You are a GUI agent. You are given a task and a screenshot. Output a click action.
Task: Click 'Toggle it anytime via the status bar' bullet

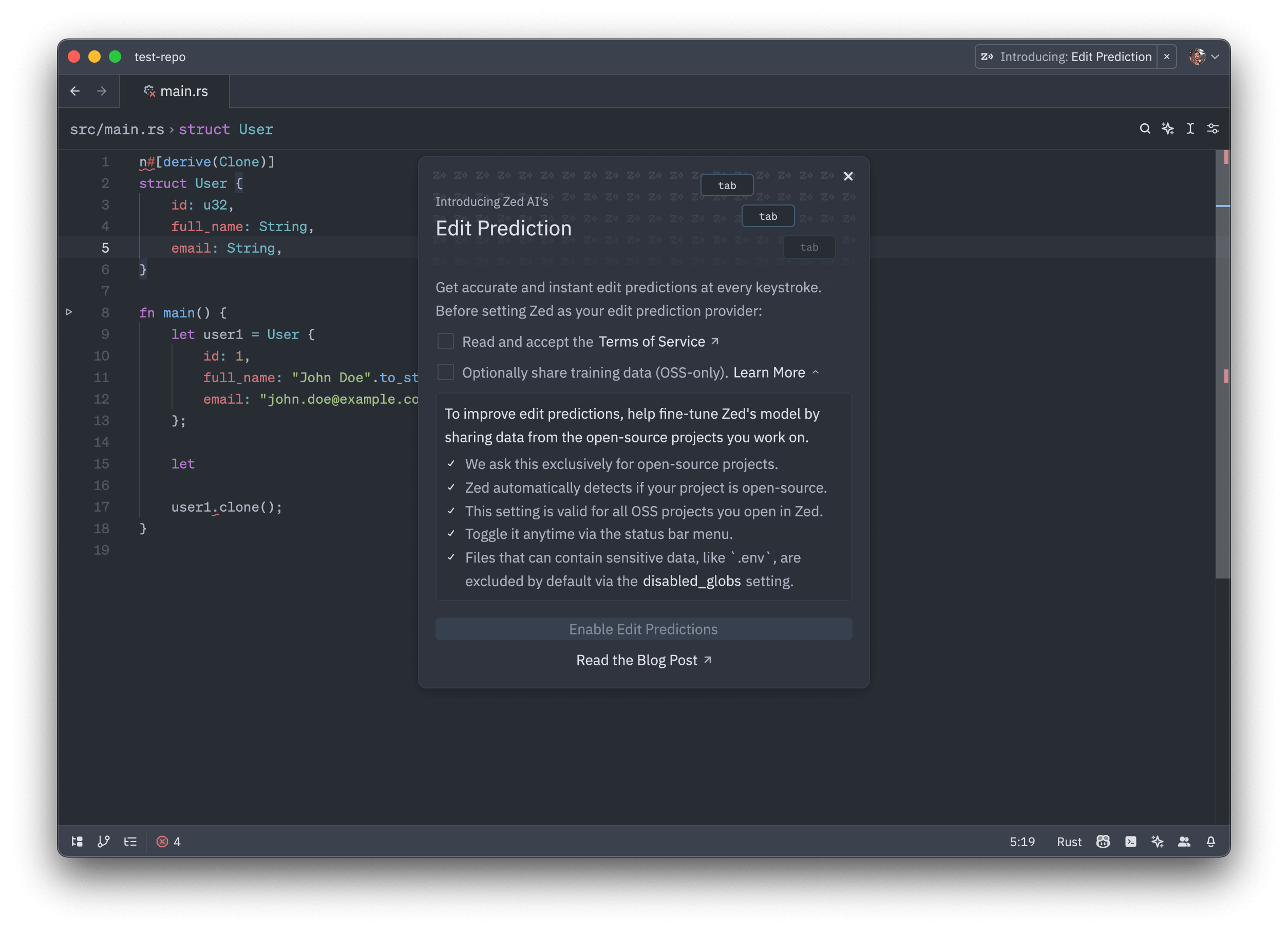coord(599,534)
